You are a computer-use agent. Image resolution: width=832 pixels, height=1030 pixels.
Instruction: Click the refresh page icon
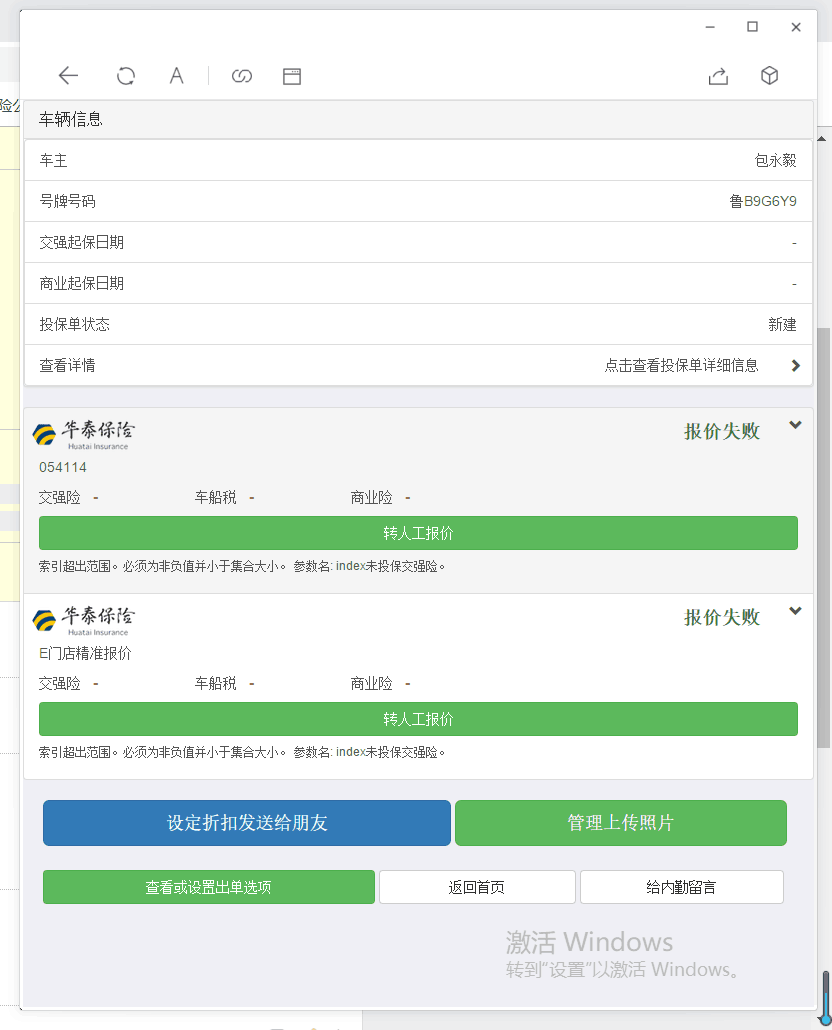point(126,76)
